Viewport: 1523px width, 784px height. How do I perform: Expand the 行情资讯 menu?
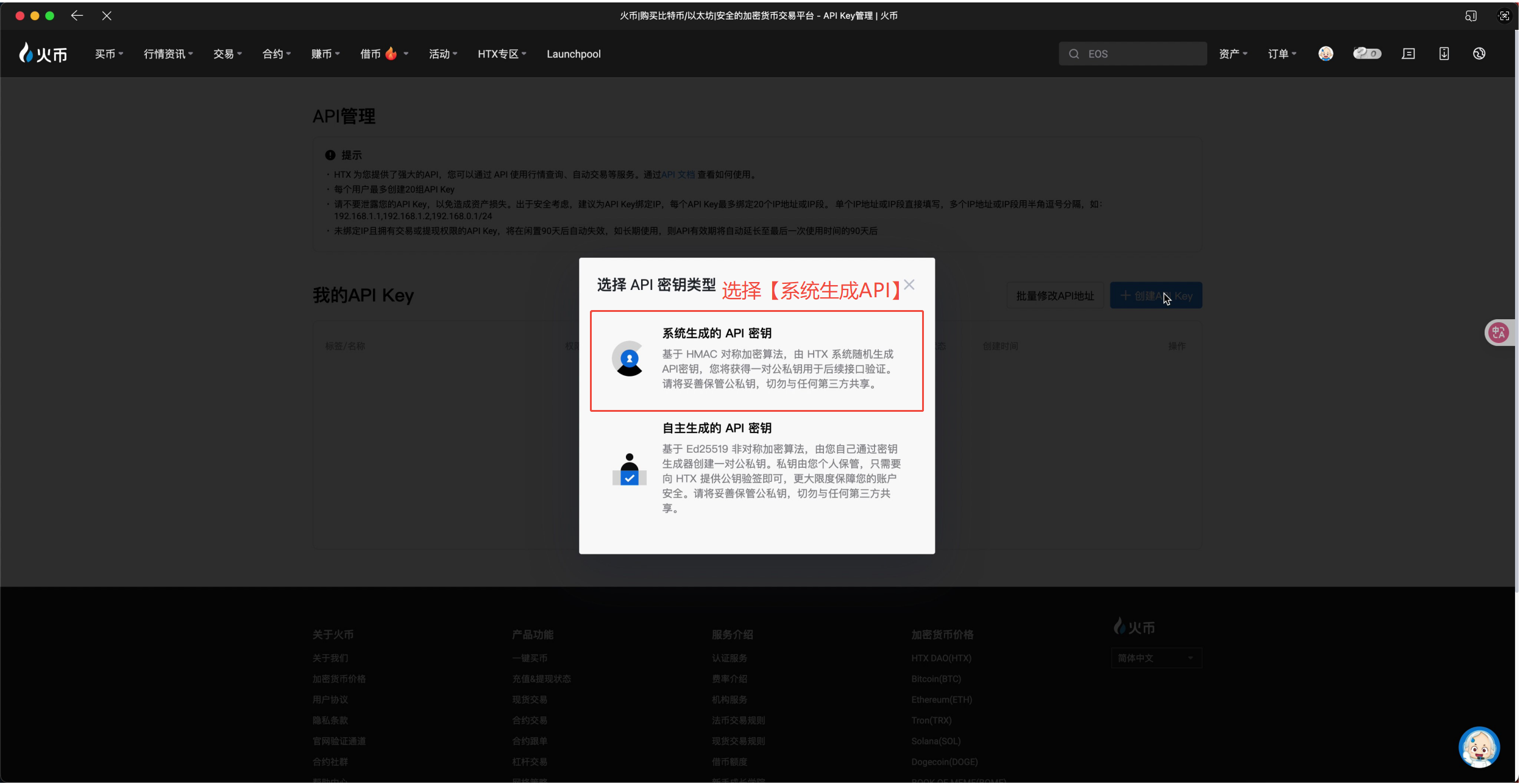168,54
